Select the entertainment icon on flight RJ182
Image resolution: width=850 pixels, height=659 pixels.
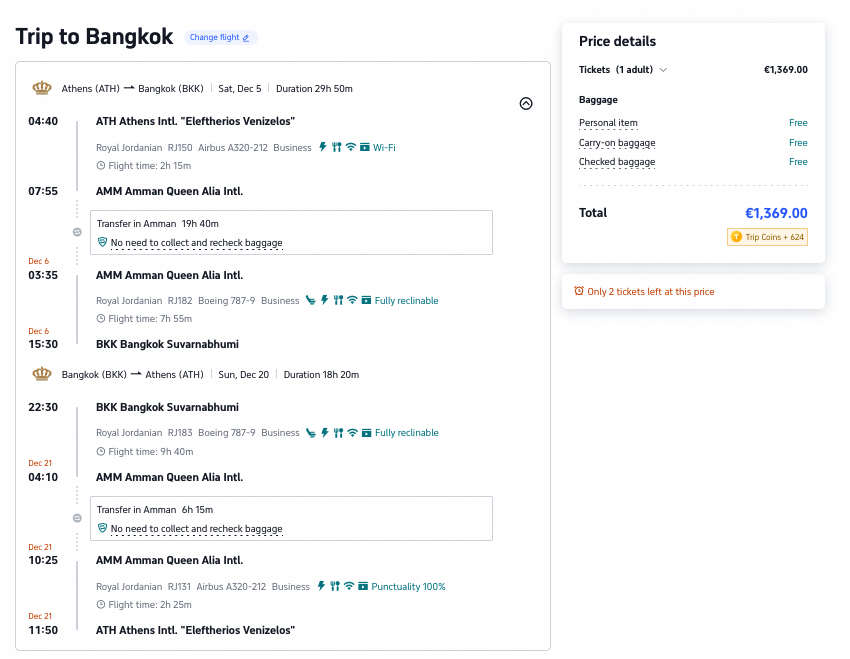(x=366, y=300)
